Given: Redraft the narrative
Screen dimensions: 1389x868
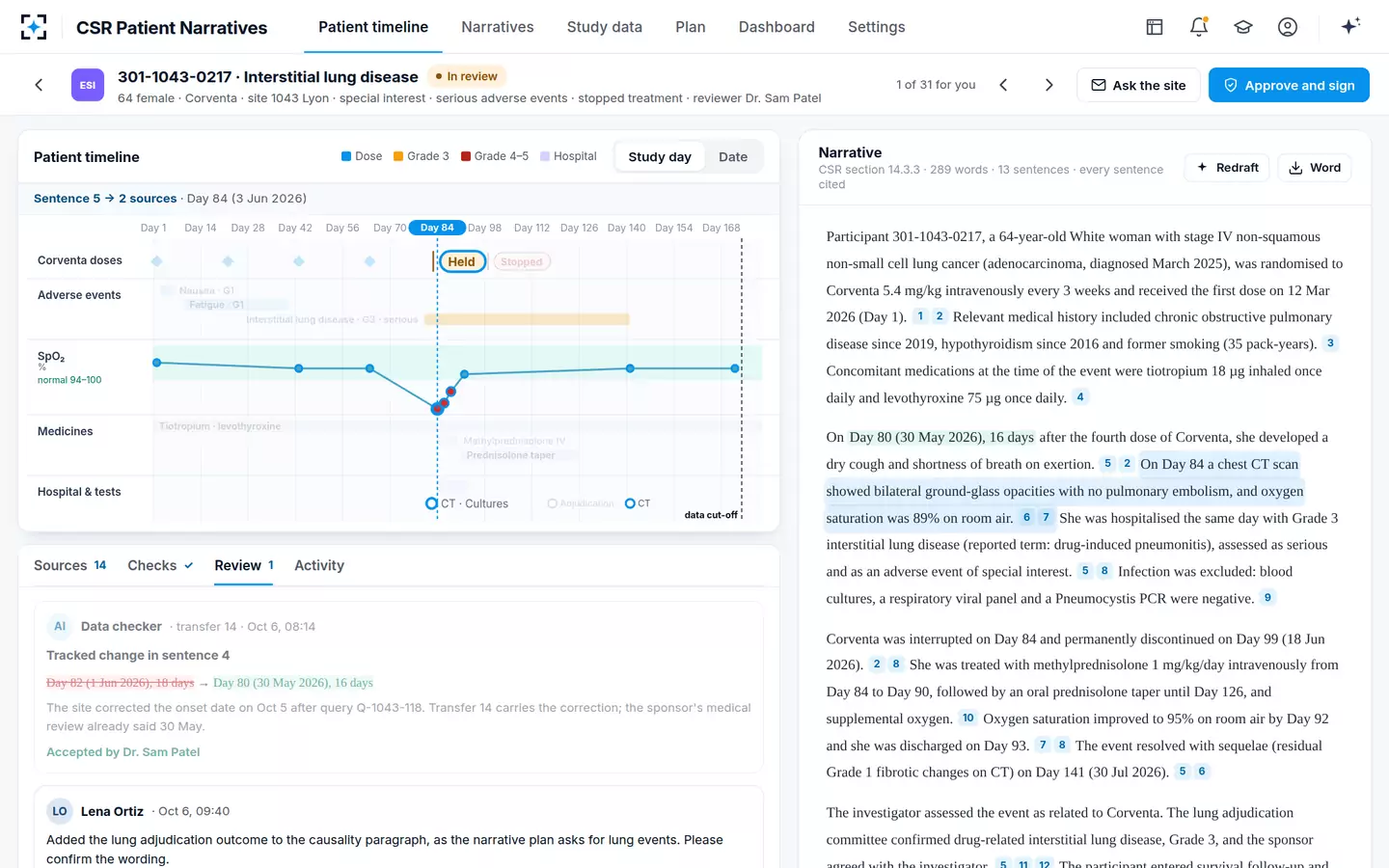Looking at the screenshot, I should click(x=1228, y=168).
